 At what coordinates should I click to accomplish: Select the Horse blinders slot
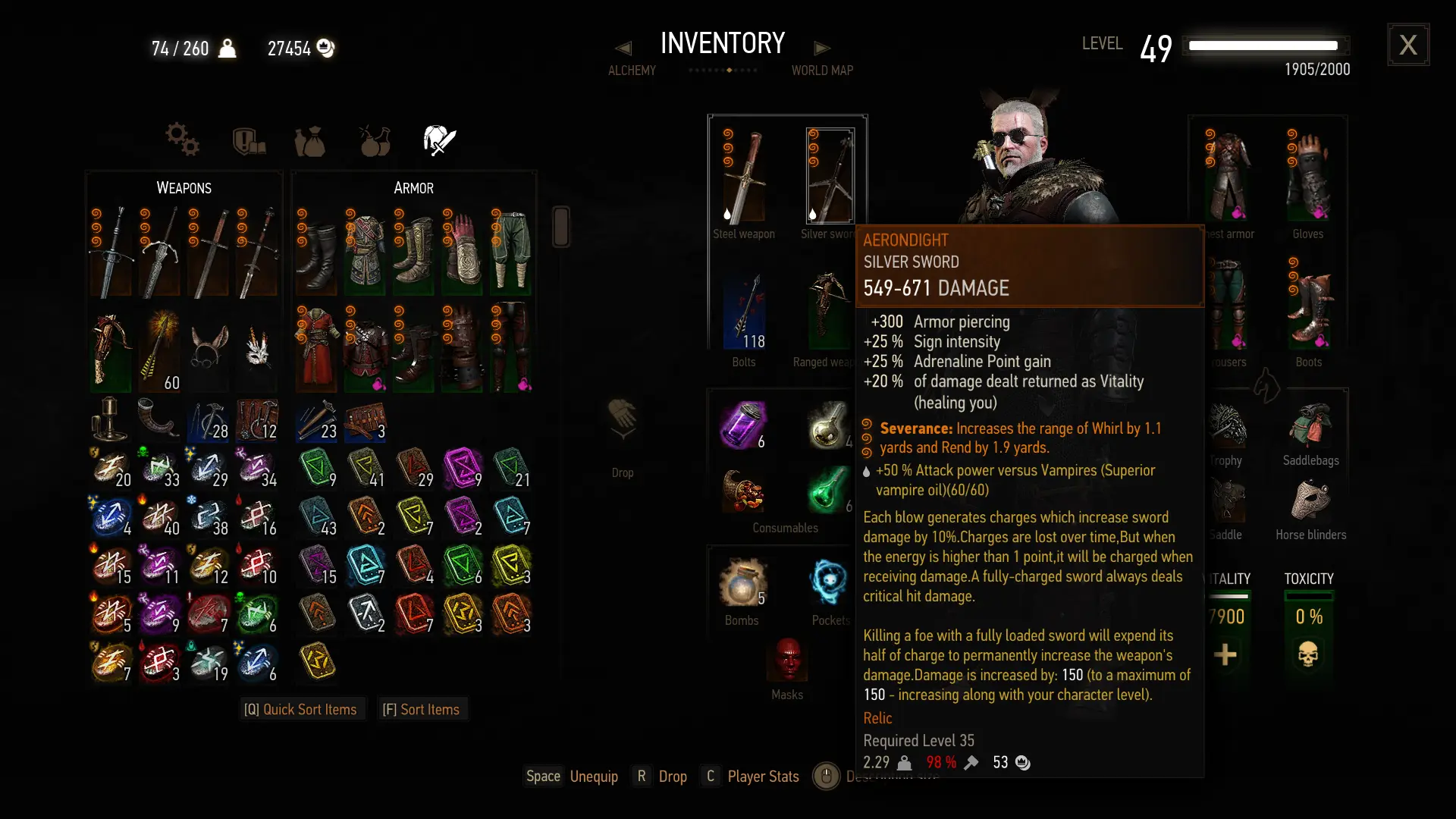point(1310,500)
